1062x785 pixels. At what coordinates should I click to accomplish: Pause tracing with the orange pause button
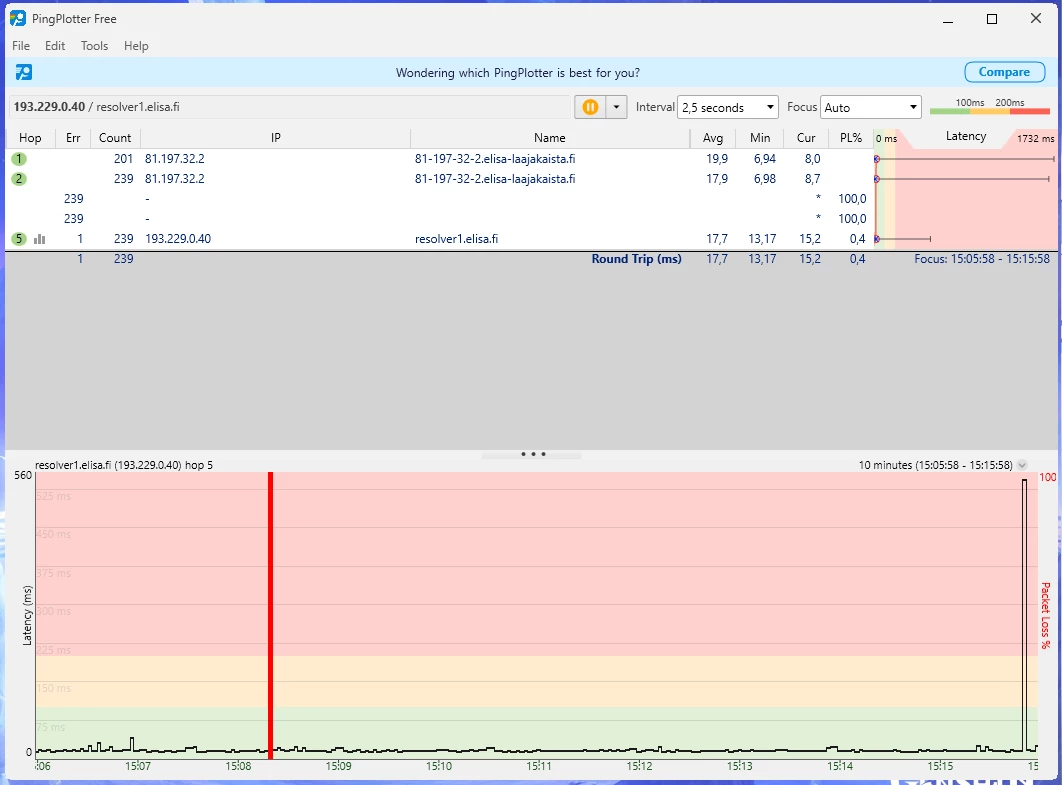click(x=590, y=107)
